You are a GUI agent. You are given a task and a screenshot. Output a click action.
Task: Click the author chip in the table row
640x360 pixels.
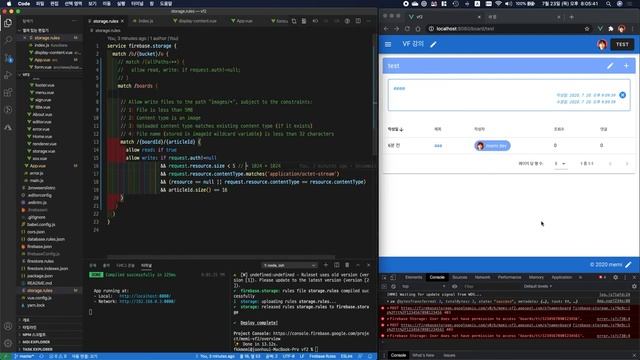pyautogui.click(x=492, y=146)
